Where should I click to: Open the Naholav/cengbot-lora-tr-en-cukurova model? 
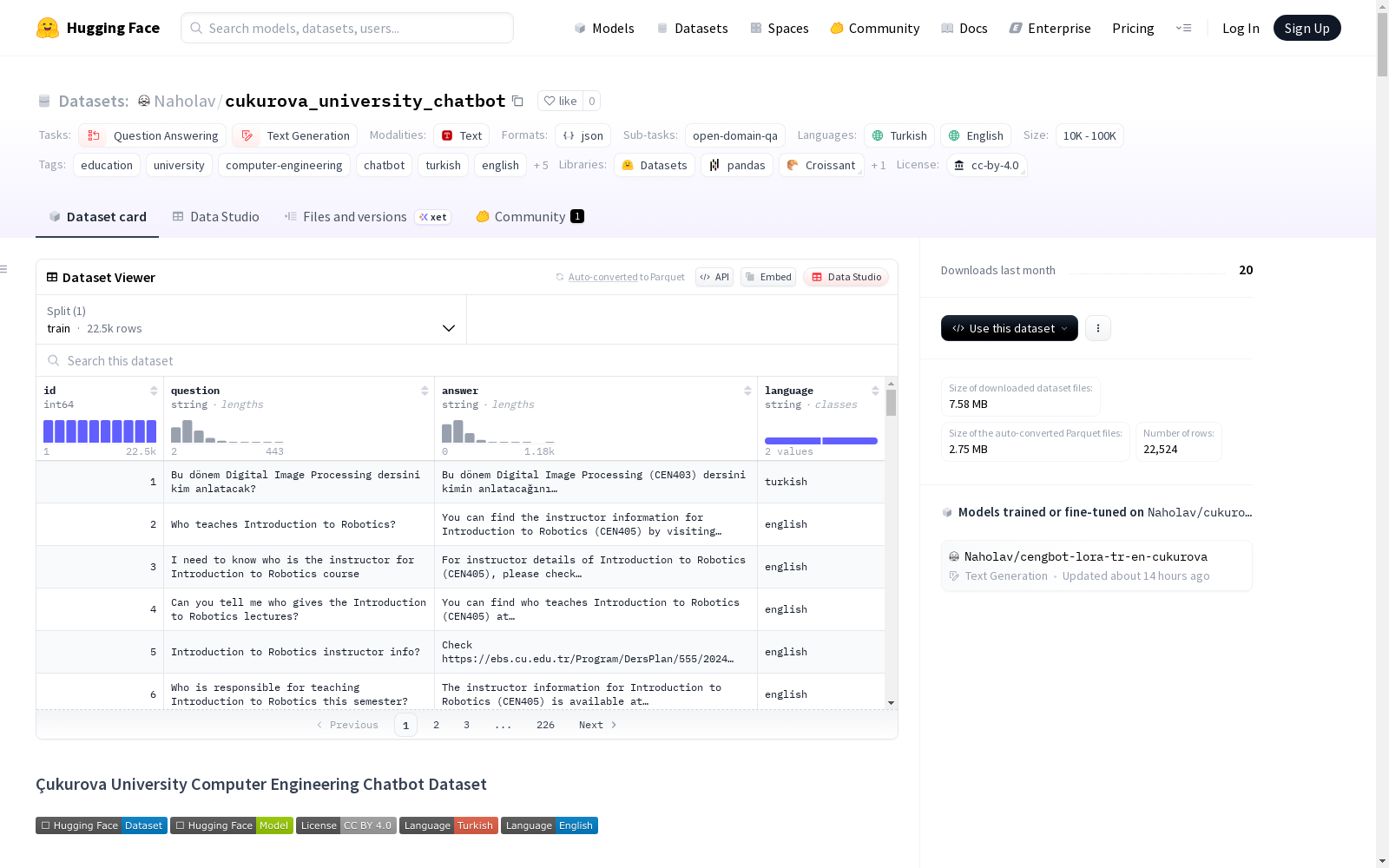[x=1096, y=566]
